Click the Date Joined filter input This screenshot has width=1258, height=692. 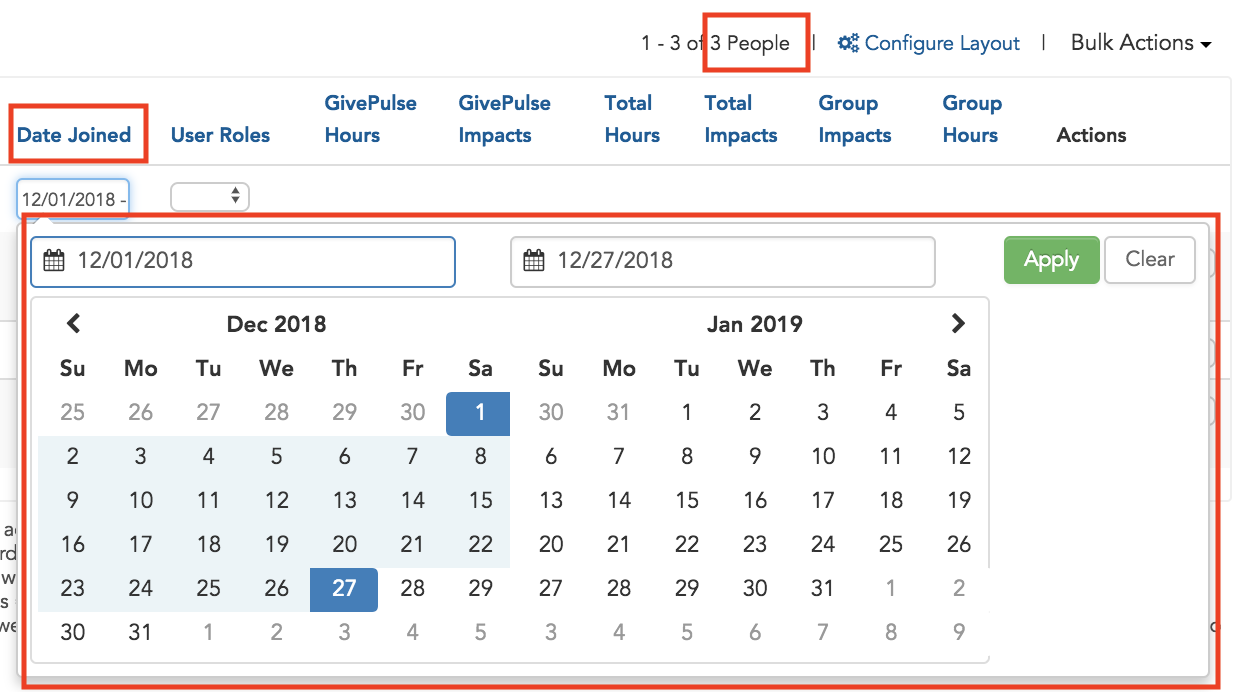(73, 198)
